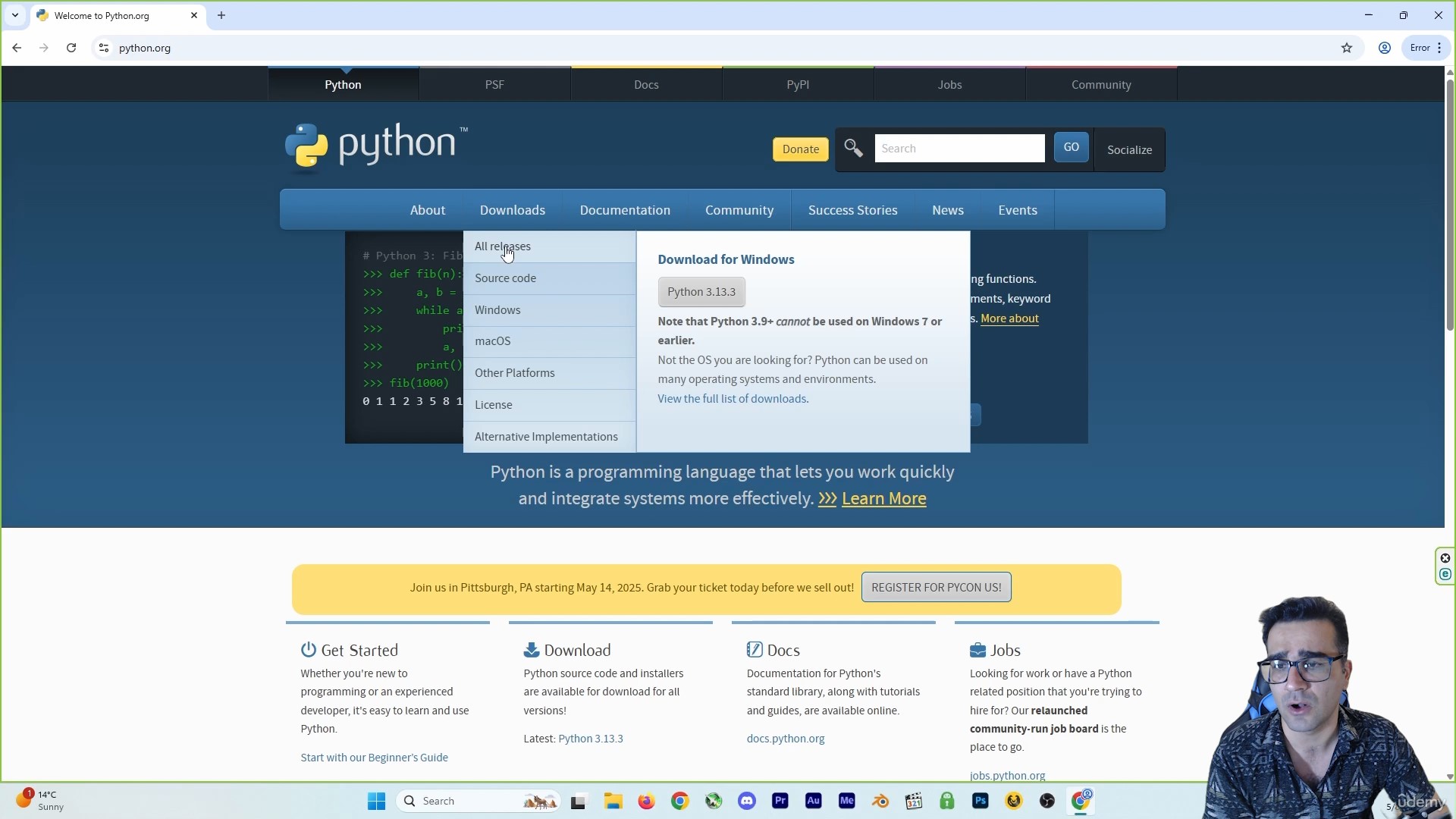Screen dimensions: 1456x819
Task: Open View the full list of downloads link
Action: pyautogui.click(x=732, y=399)
